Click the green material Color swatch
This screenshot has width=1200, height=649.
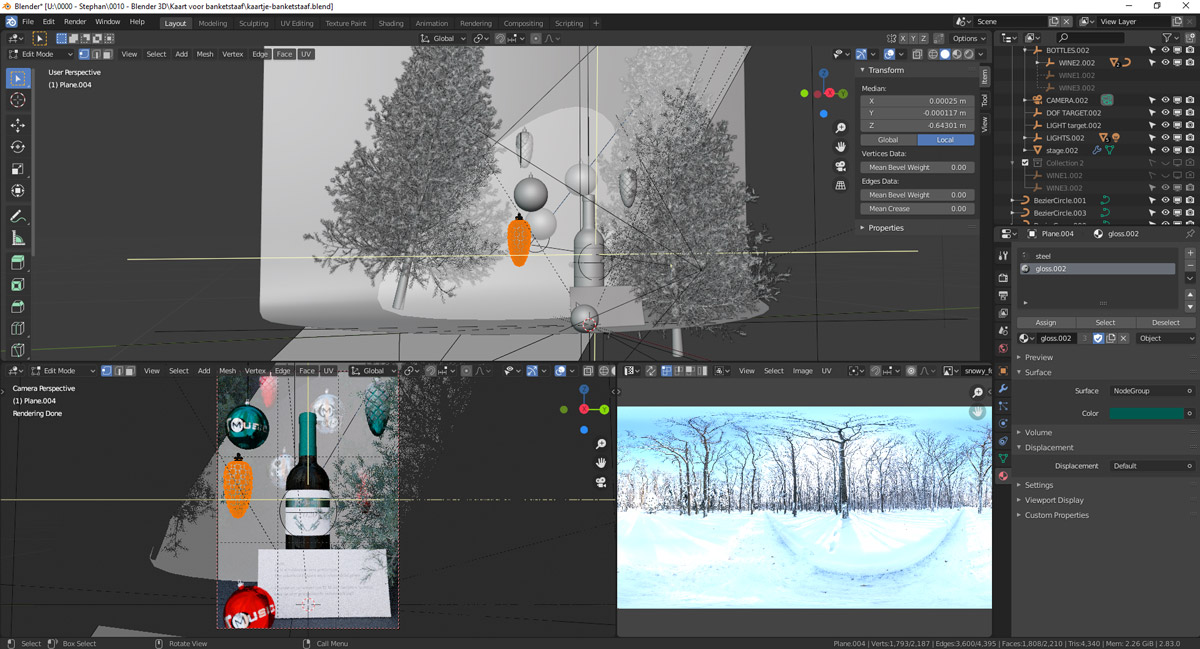[x=1146, y=413]
